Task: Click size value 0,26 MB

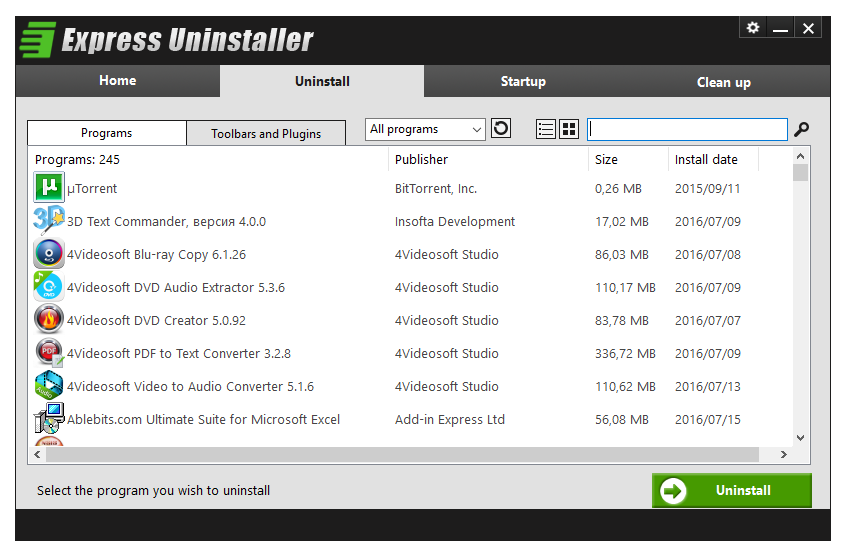Action: [618, 188]
